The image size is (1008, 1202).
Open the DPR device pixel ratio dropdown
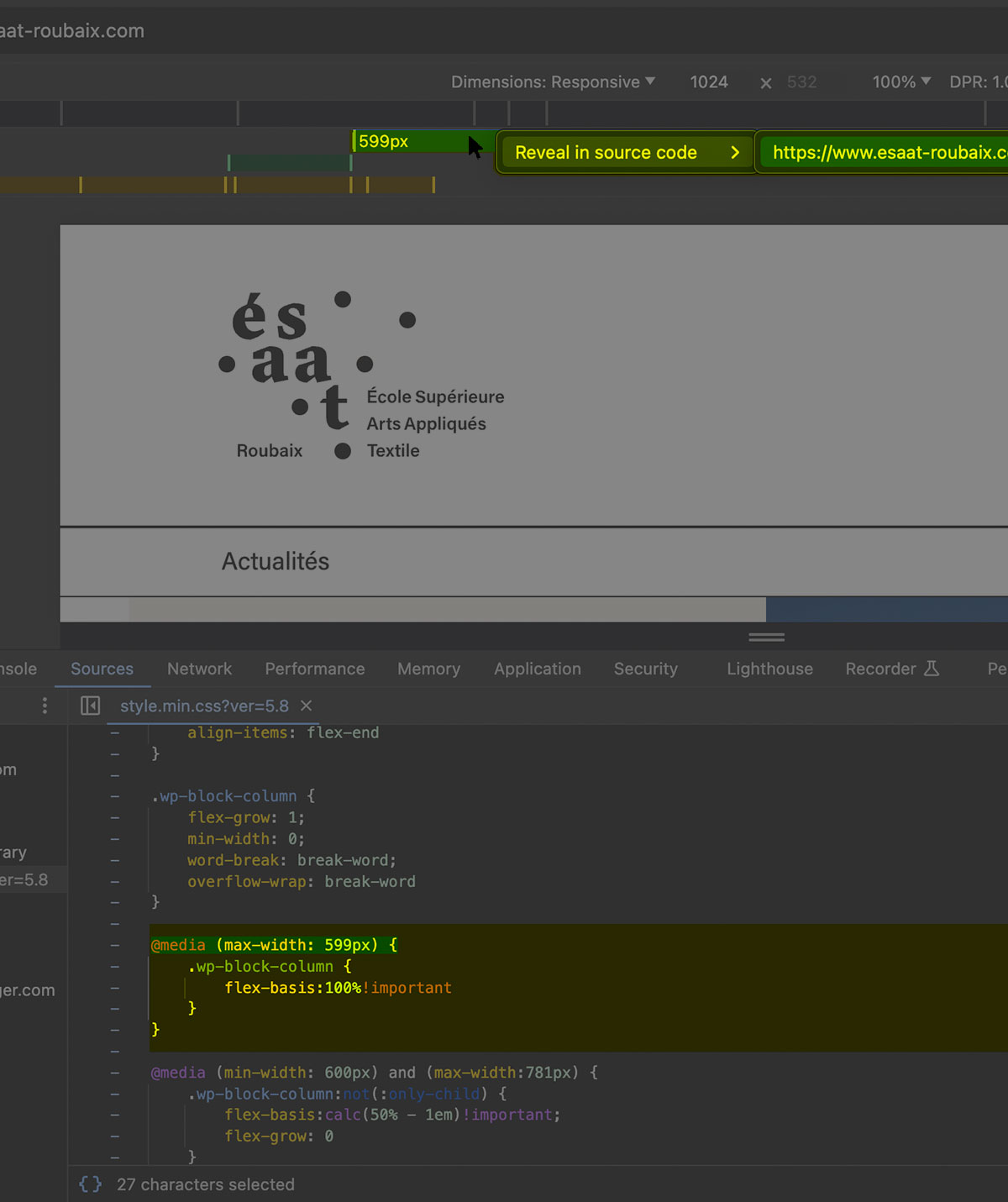978,81
